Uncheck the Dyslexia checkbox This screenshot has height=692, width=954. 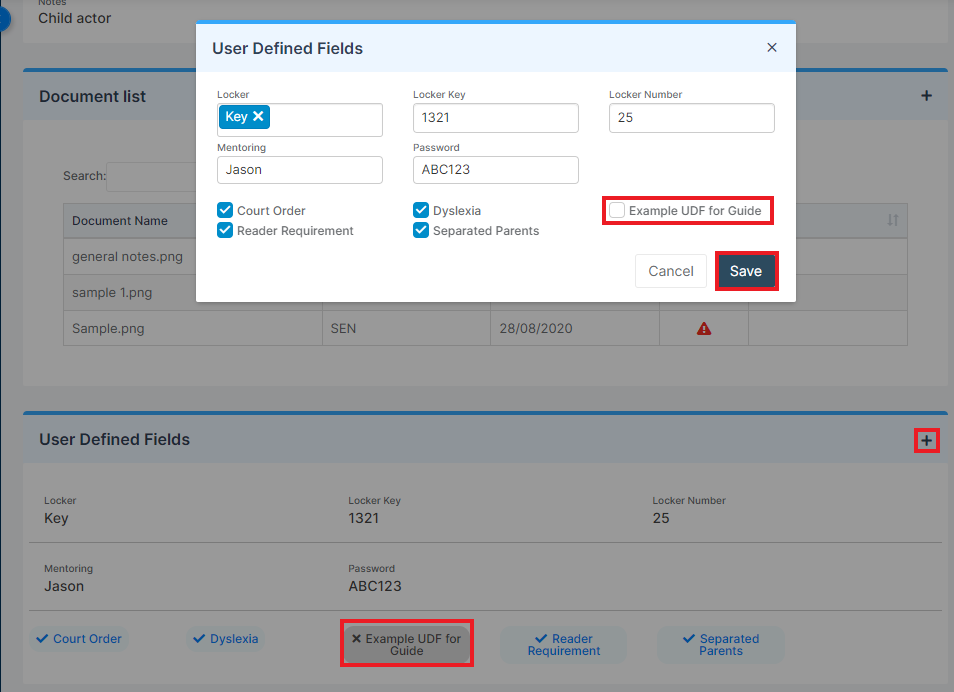[421, 211]
